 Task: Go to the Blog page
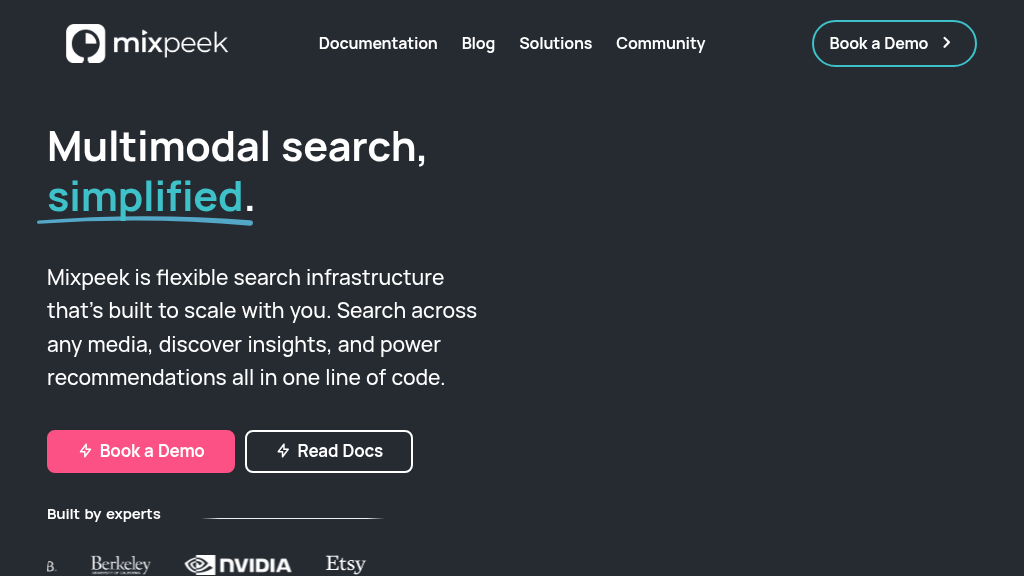pyautogui.click(x=478, y=43)
